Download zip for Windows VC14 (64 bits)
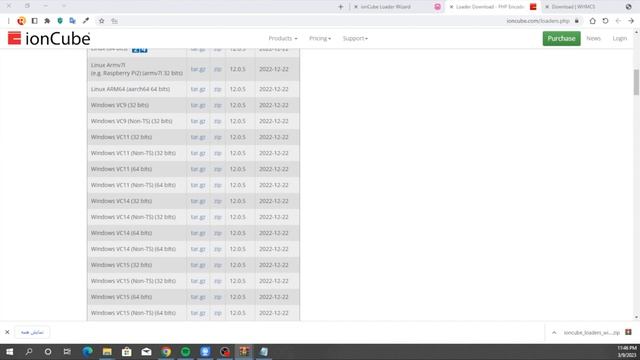Viewport: 640px width, 360px height. click(218, 233)
